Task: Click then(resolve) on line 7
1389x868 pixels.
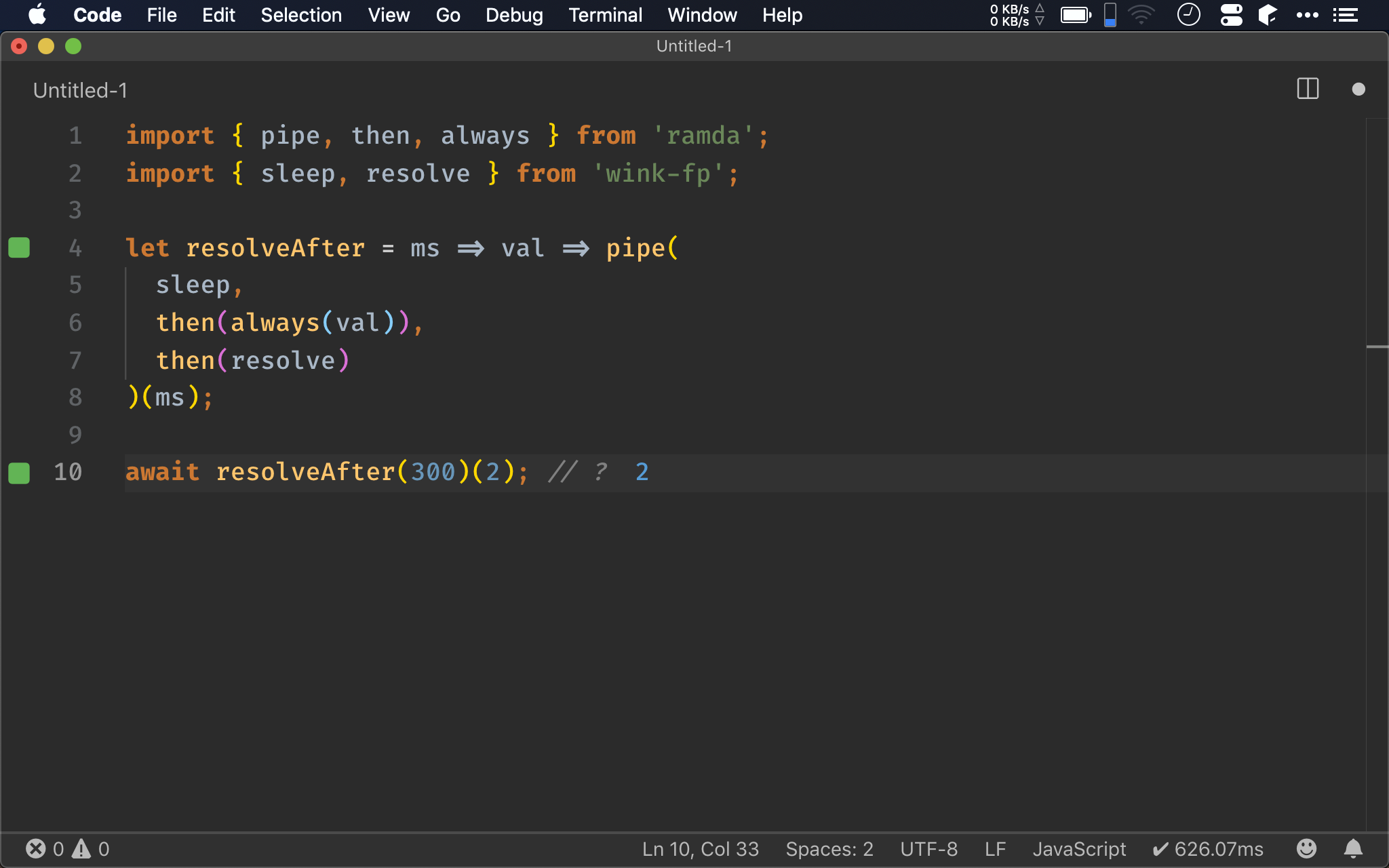Action: pyautogui.click(x=253, y=360)
